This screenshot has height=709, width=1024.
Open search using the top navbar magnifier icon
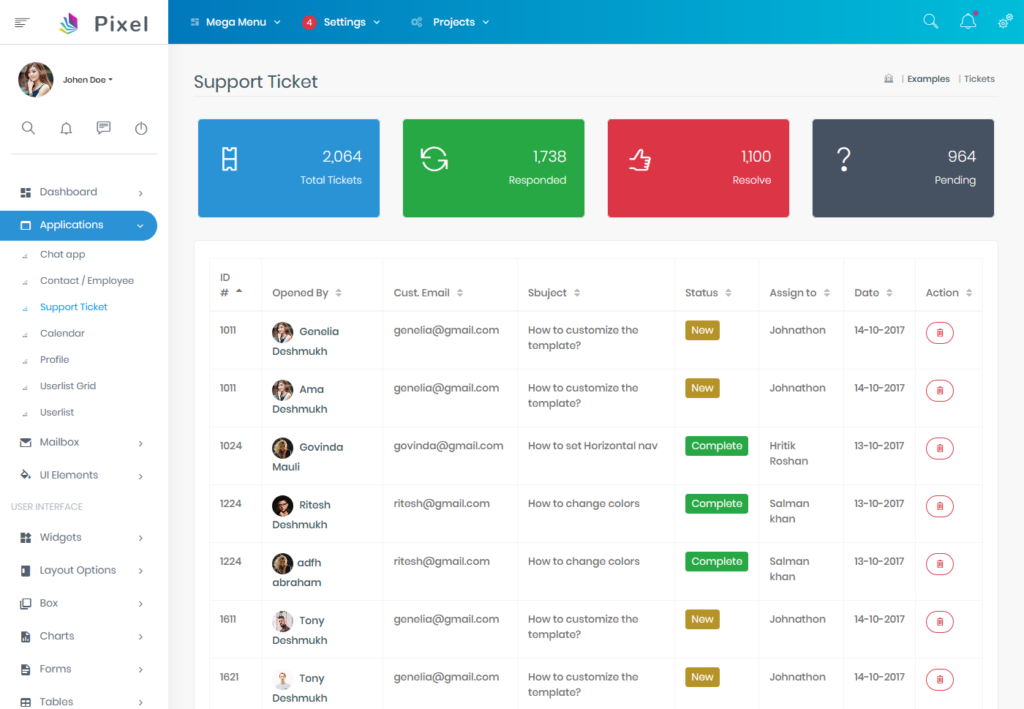930,20
